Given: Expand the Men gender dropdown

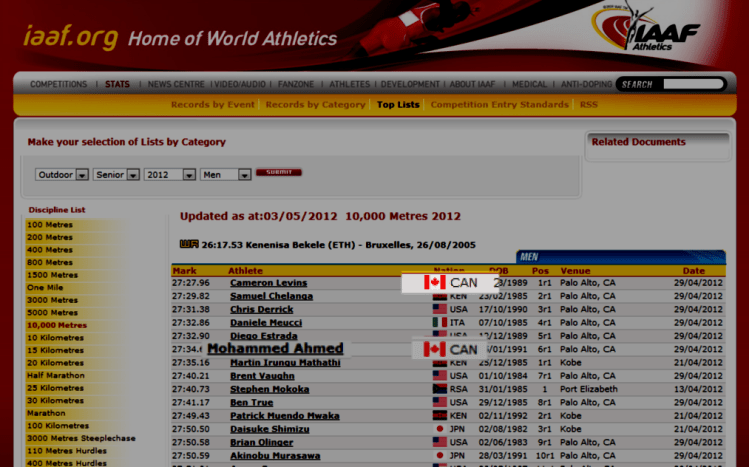Looking at the screenshot, I should pos(225,174).
